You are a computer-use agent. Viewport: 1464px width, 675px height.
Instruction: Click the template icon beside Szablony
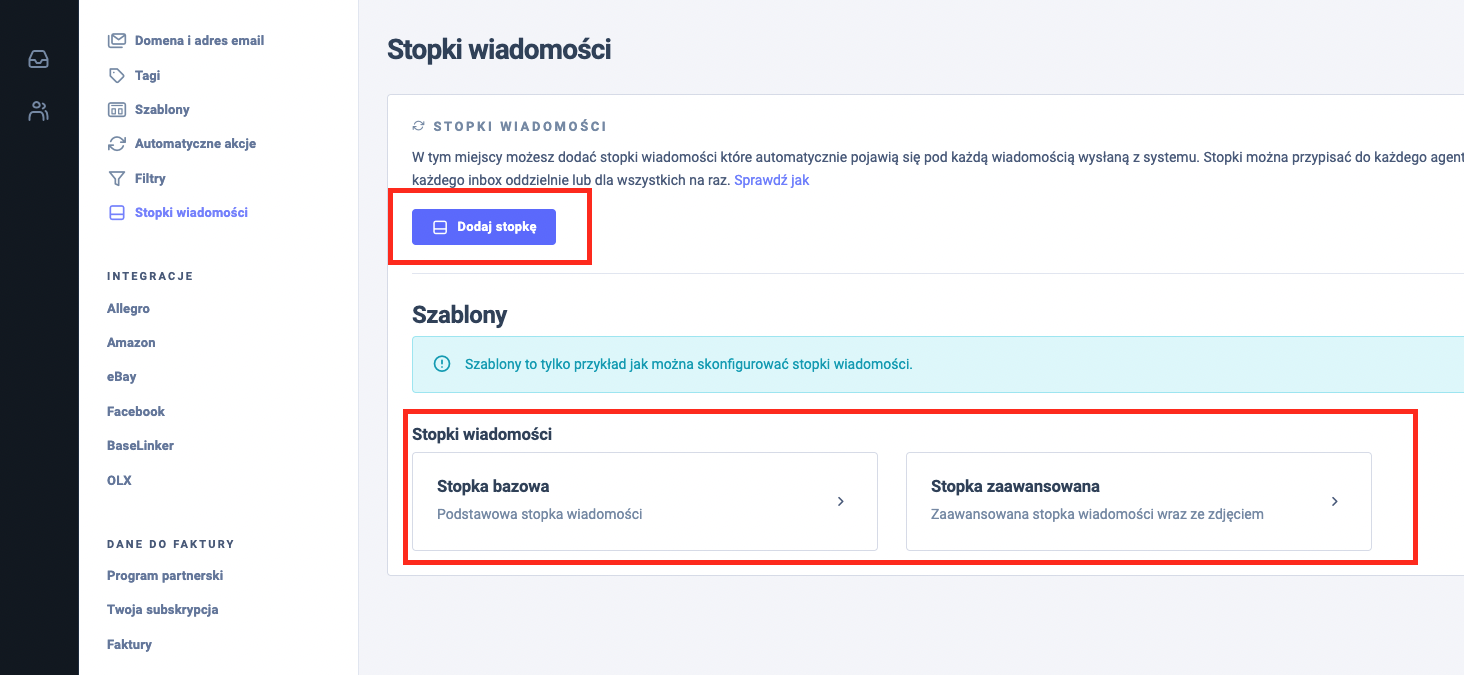coord(117,109)
